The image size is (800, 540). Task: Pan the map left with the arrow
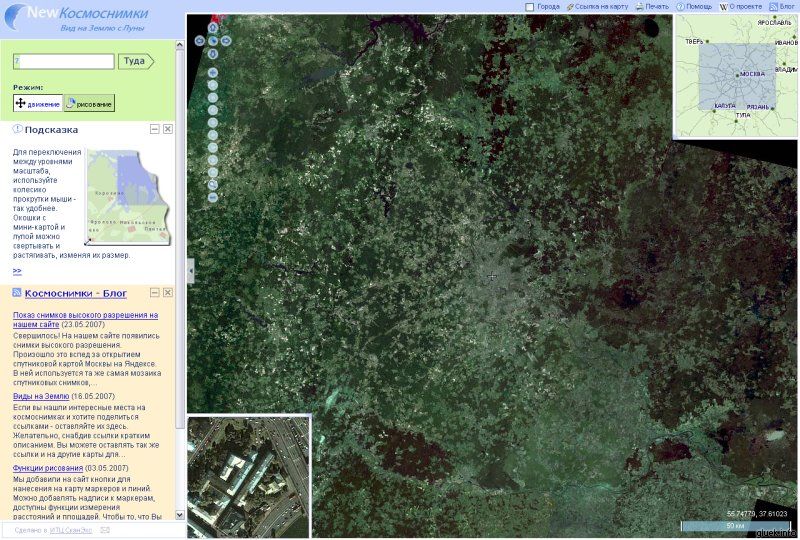pyautogui.click(x=200, y=41)
